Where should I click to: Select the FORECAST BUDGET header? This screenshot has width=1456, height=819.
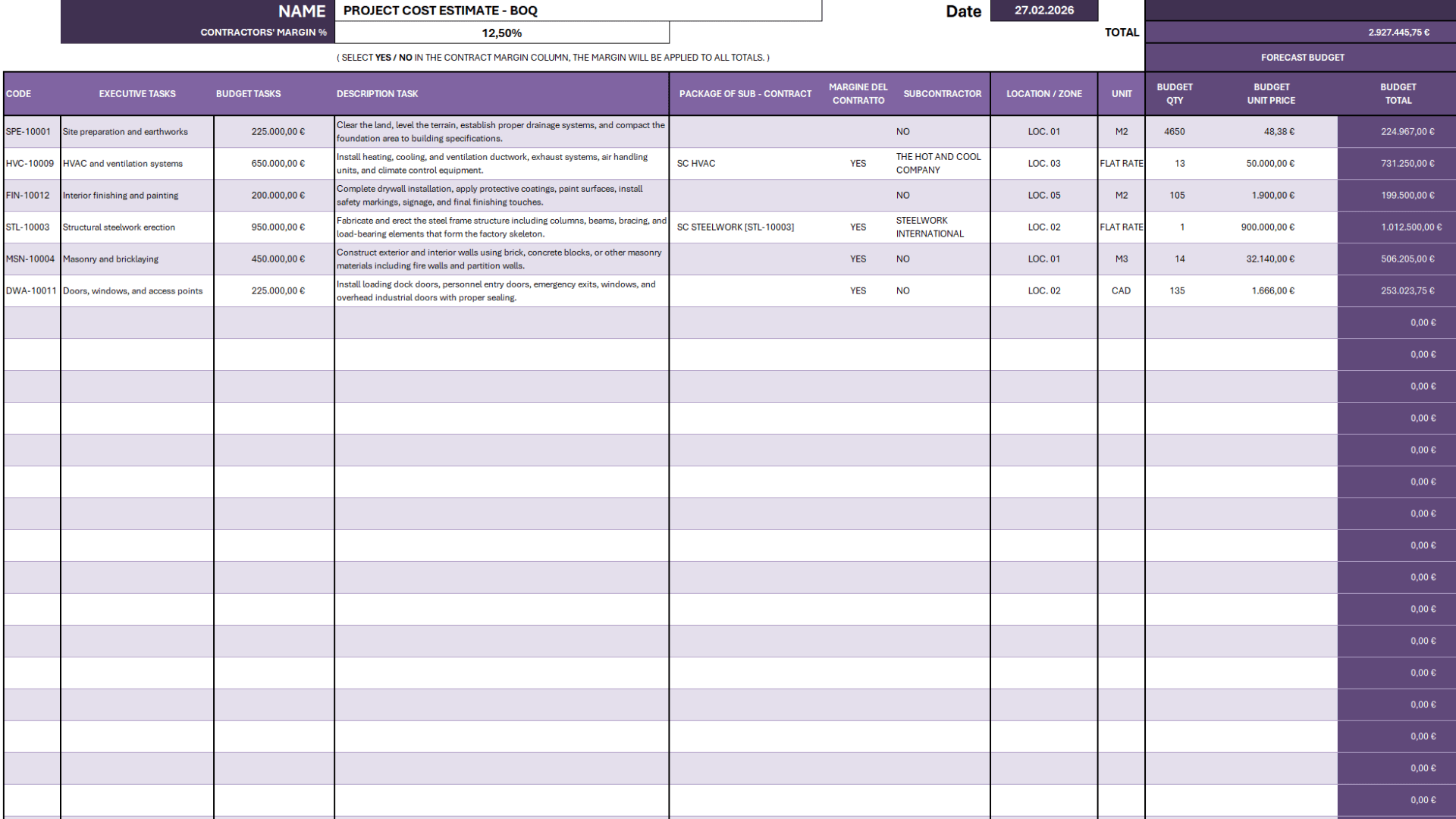1302,57
